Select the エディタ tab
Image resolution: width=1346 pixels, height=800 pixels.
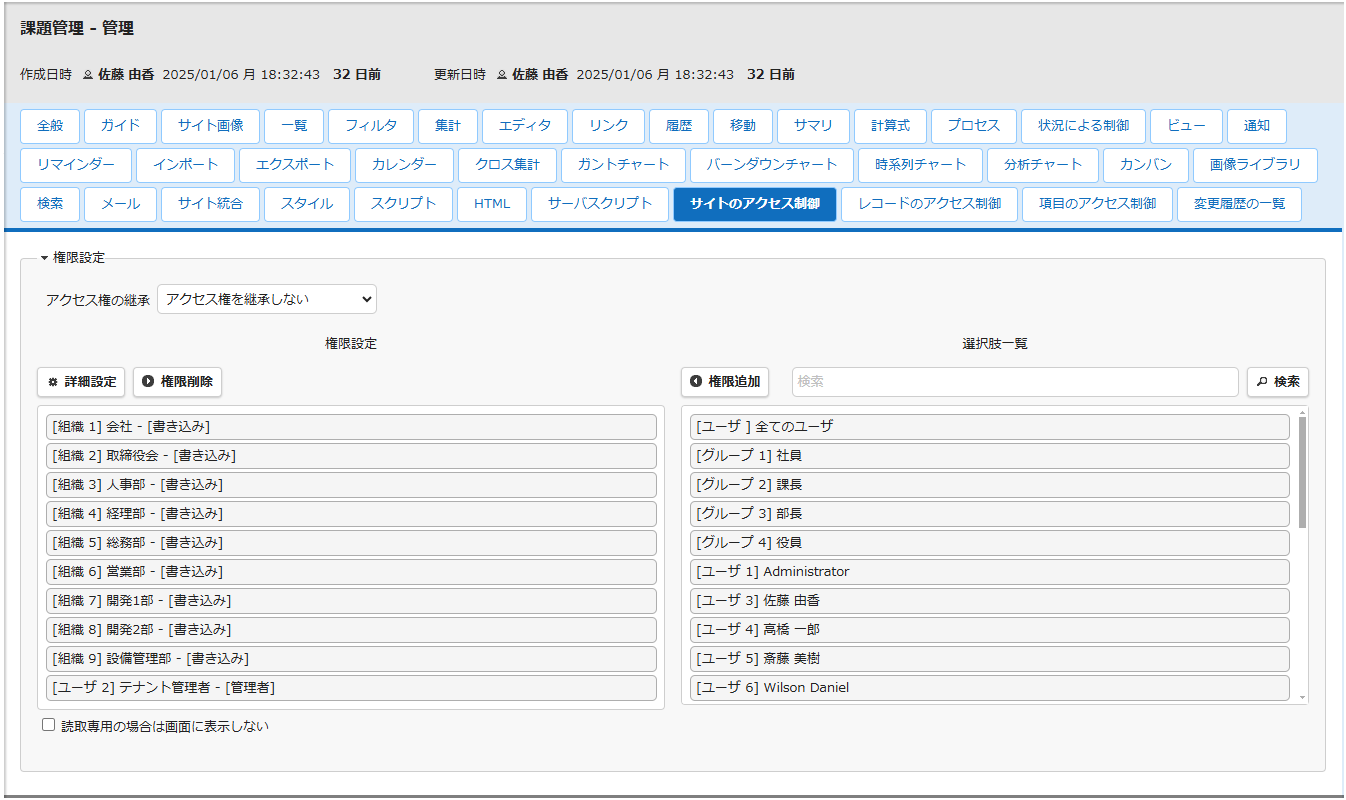[x=525, y=126]
